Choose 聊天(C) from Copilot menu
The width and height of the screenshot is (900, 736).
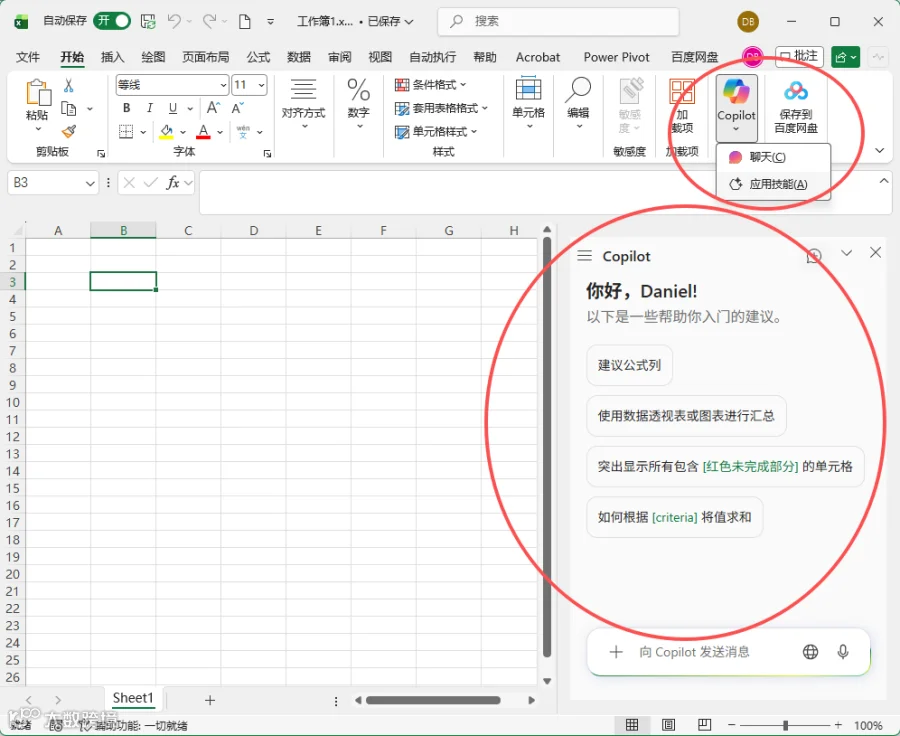pos(773,157)
